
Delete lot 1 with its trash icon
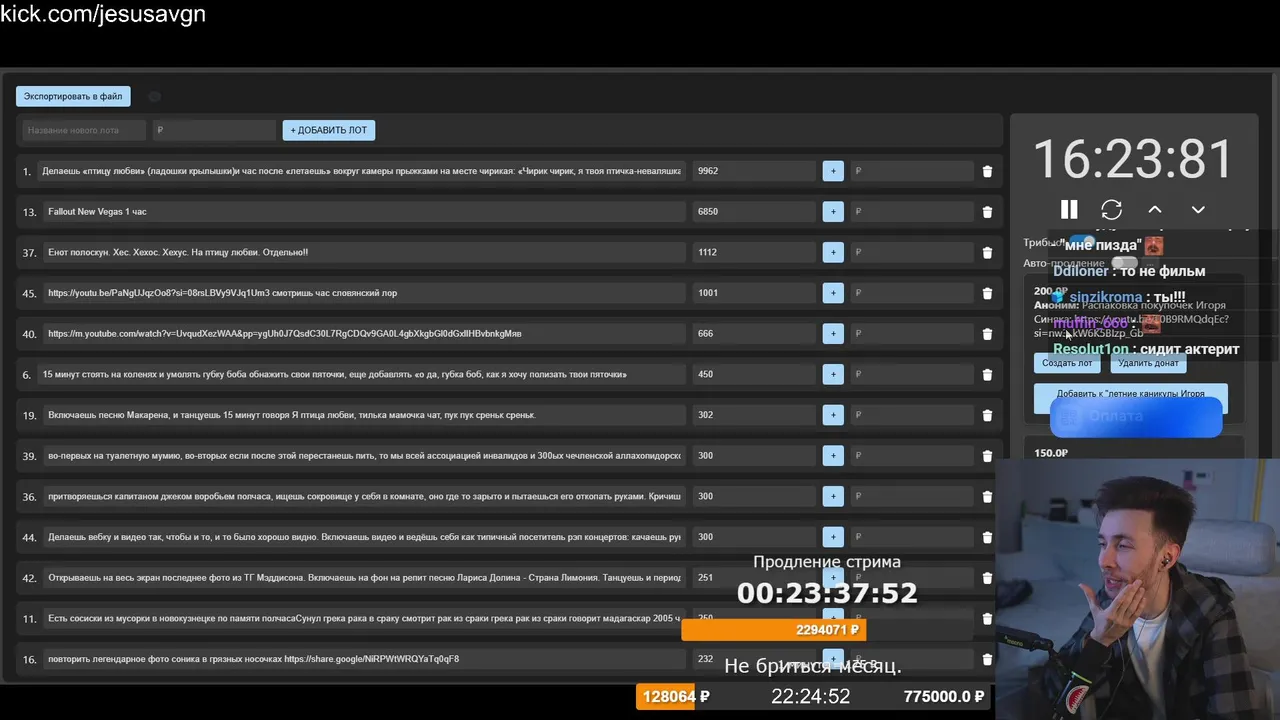click(987, 171)
